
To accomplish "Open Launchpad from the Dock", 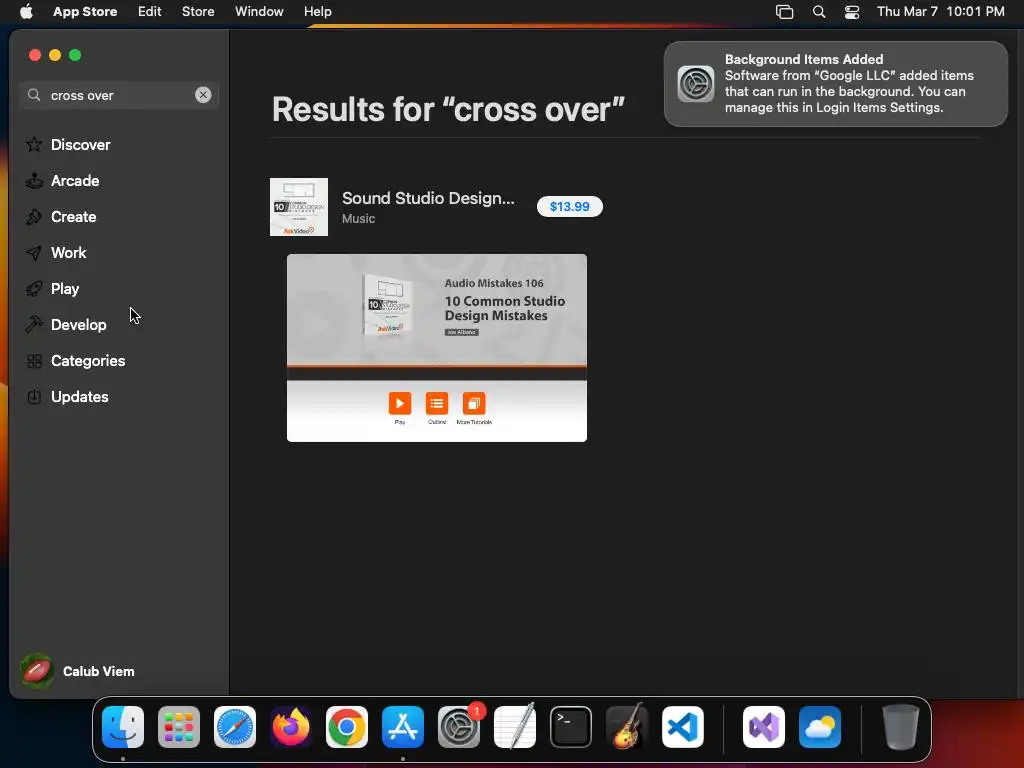I will [x=179, y=727].
